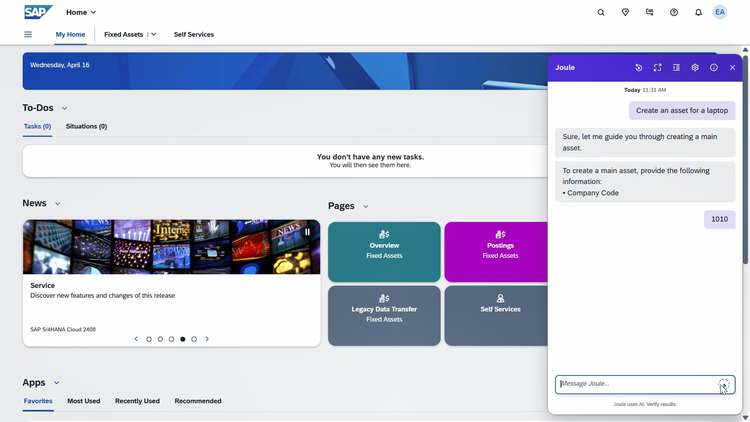Click 'Create an asset for a laptop' message
This screenshot has height=422, width=750.
pyautogui.click(x=682, y=111)
